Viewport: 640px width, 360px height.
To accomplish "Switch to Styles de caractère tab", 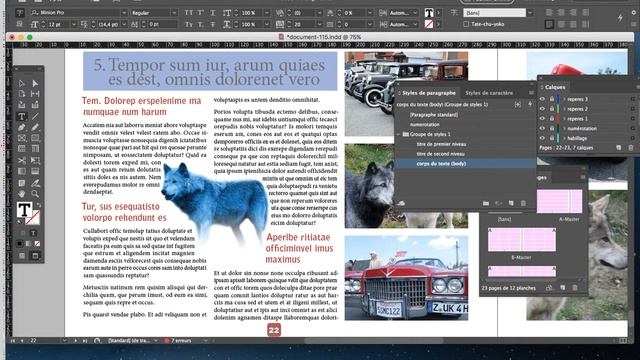I will click(489, 93).
